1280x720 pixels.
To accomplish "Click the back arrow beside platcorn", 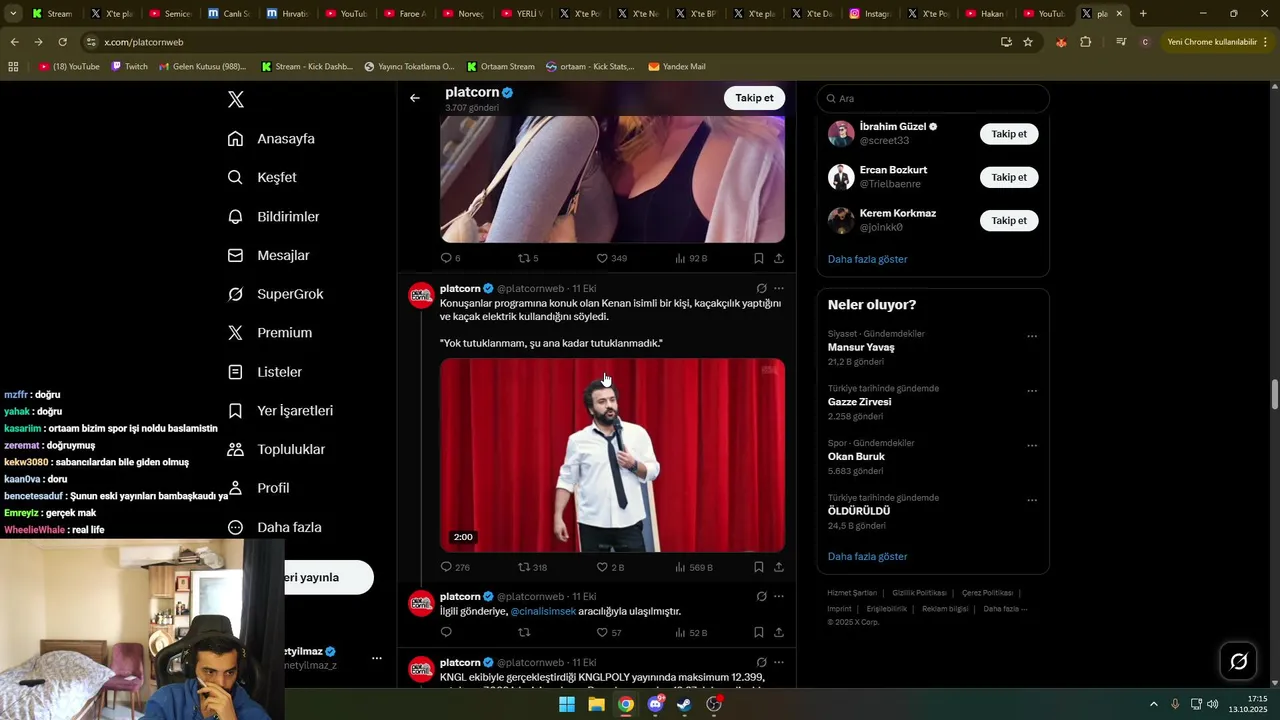I will 415,98.
